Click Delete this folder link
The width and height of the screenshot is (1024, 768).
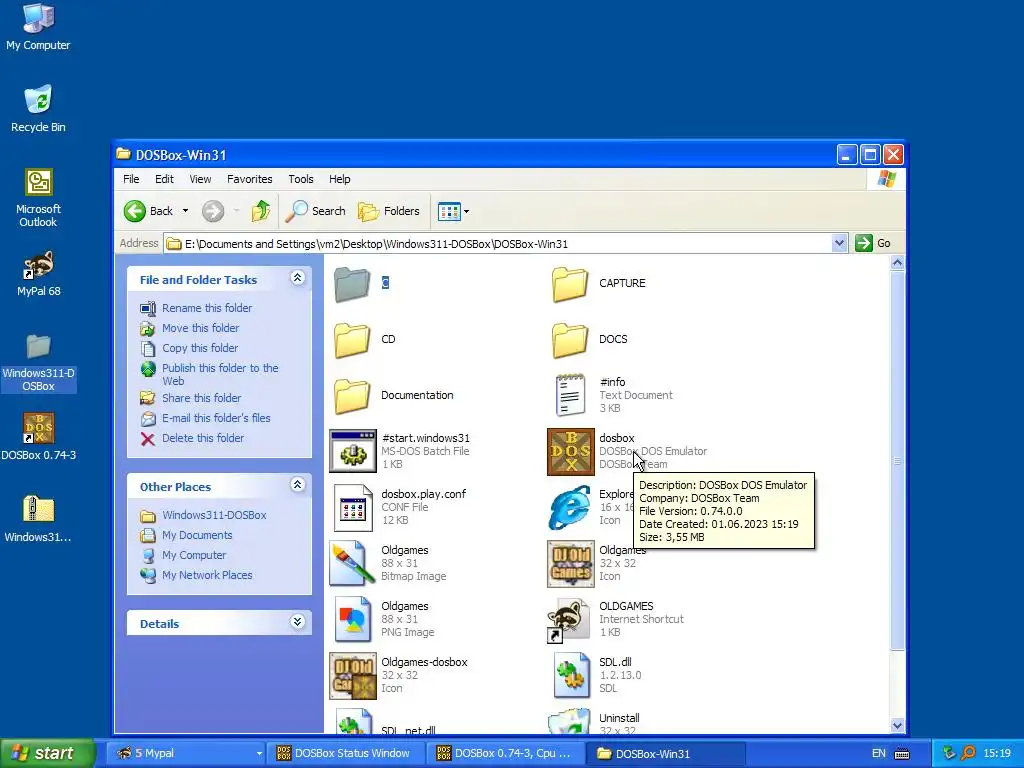[x=203, y=438]
